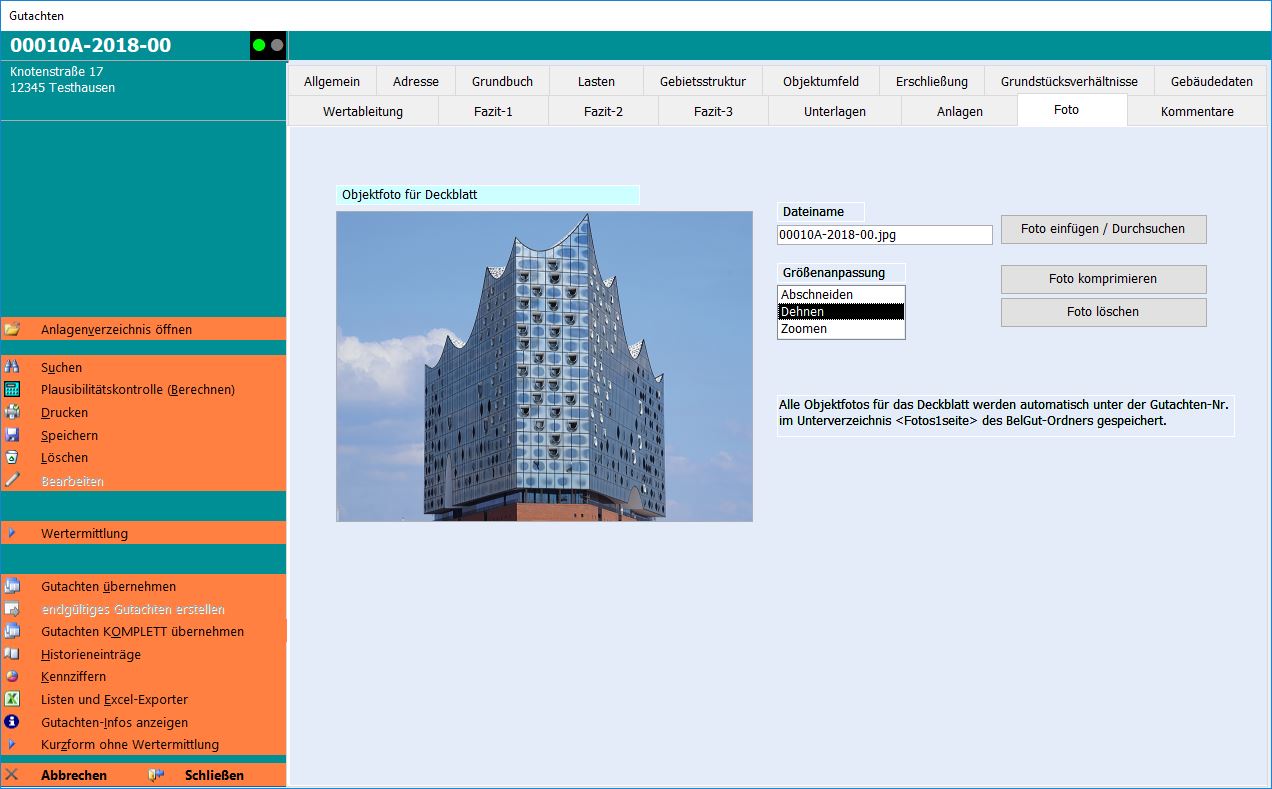The image size is (1272, 789).
Task: Click the icon beside Gutachten KOMPLETT übernehmen
Action: point(12,631)
